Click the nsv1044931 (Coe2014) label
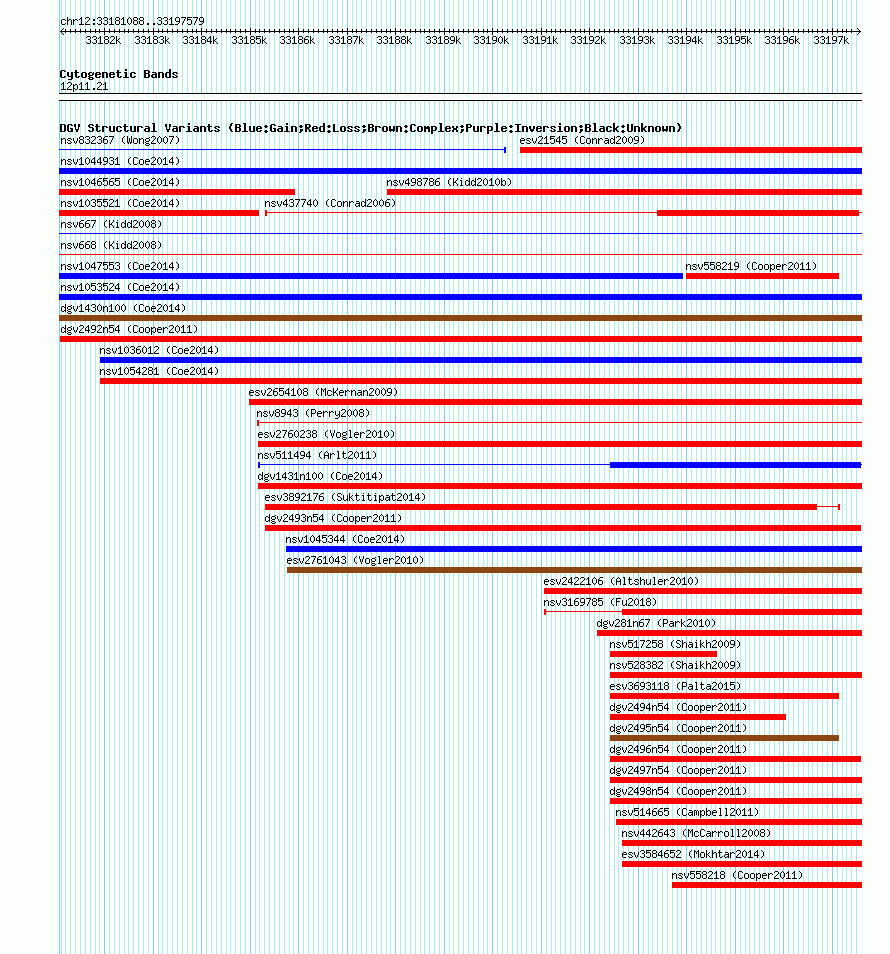 pos(120,161)
